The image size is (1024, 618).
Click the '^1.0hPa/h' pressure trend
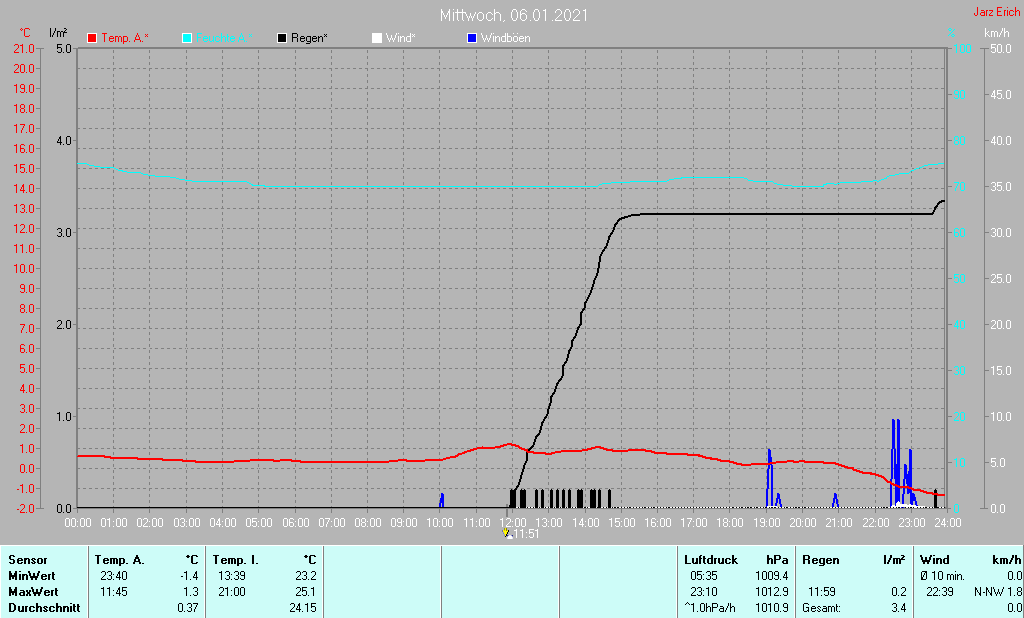(x=710, y=608)
